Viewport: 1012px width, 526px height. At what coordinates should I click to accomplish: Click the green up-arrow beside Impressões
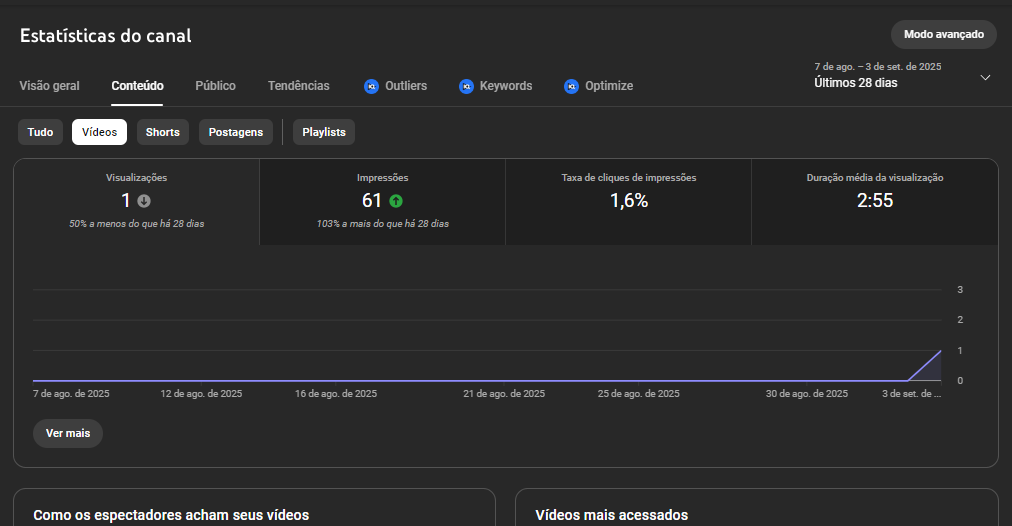point(396,201)
